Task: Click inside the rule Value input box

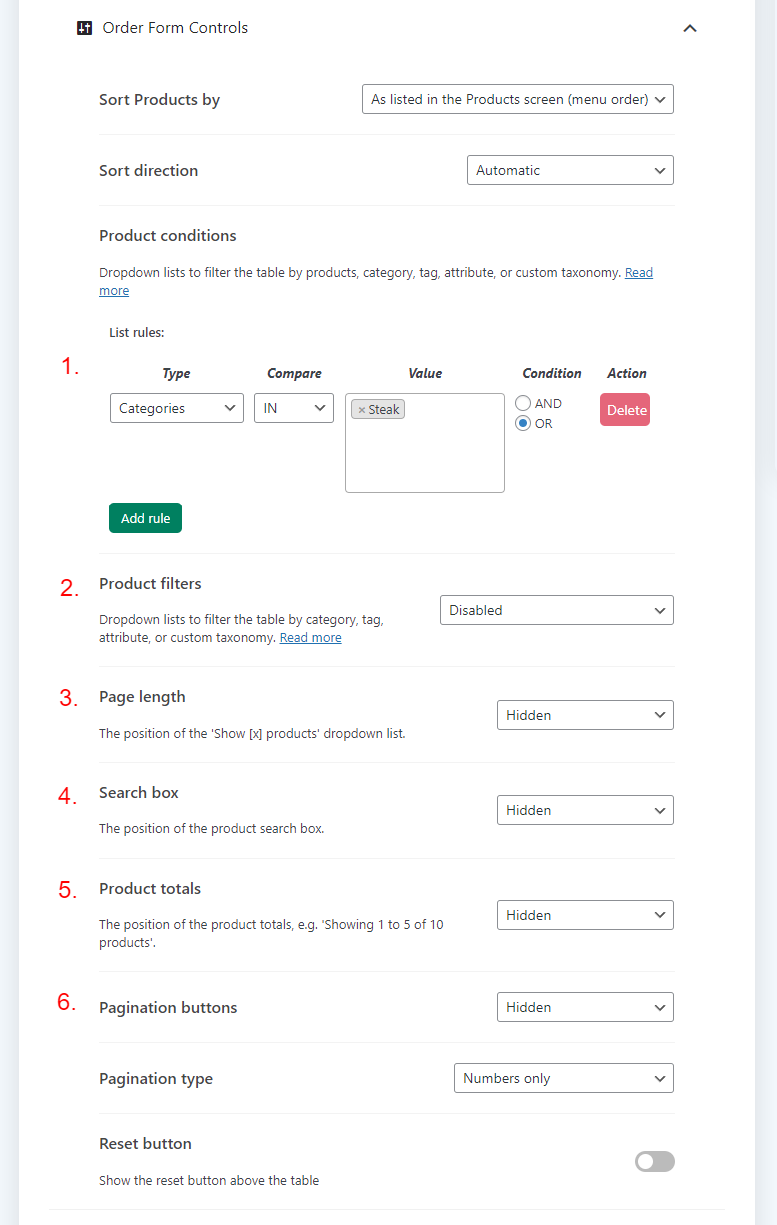Action: 424,455
